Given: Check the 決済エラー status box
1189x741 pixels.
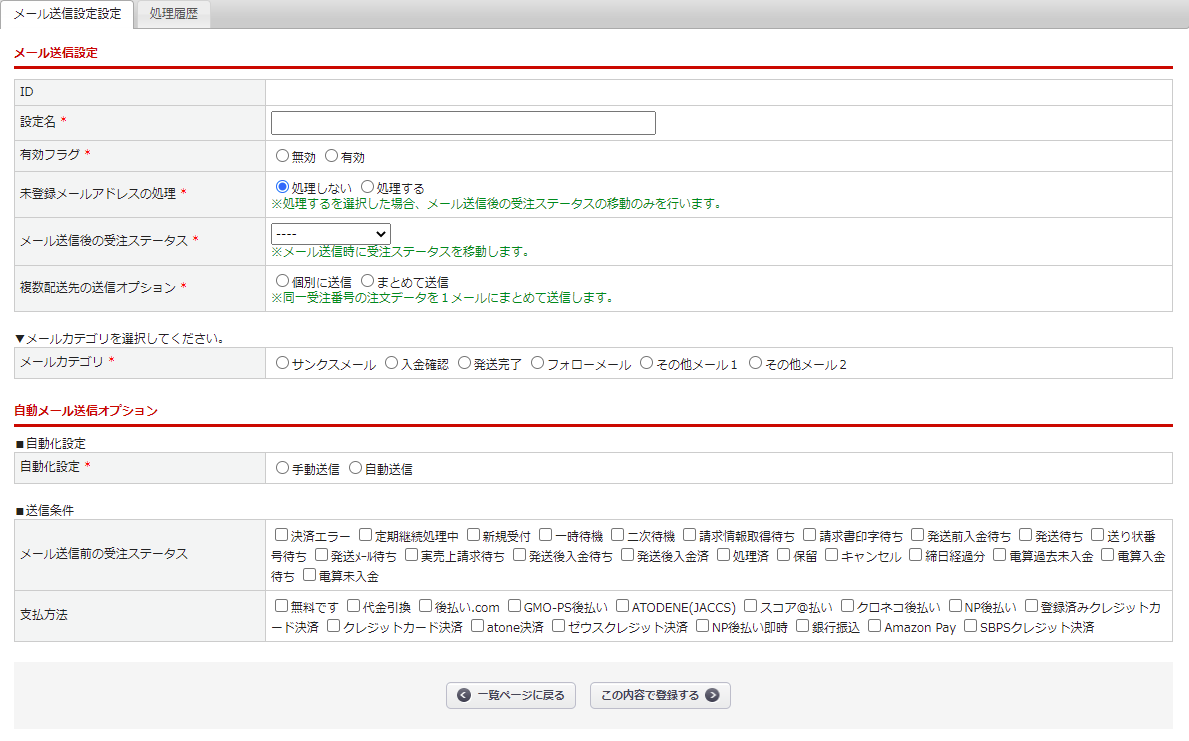Looking at the screenshot, I should point(281,535).
